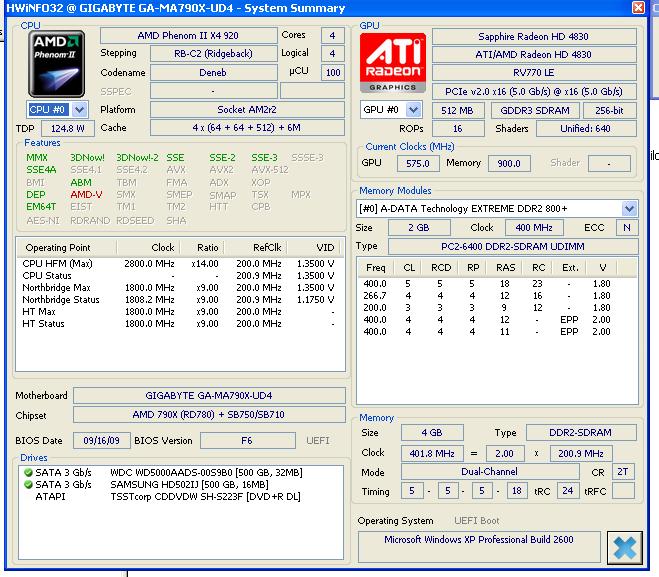Click the Unified: 640 shaders field
The image size is (659, 577).
click(x=586, y=129)
